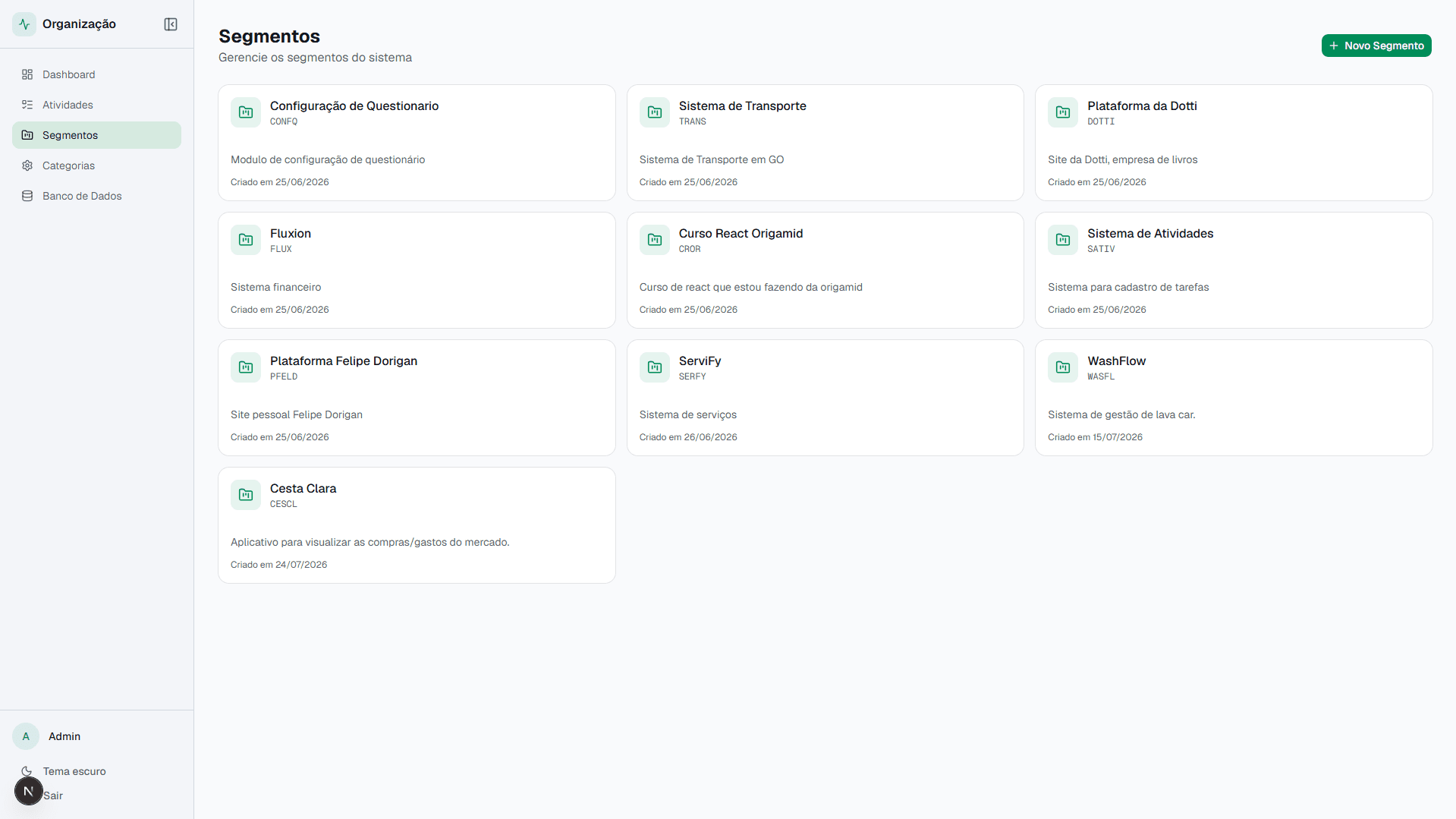
Task: Click the FLUX segment code
Action: click(281, 249)
